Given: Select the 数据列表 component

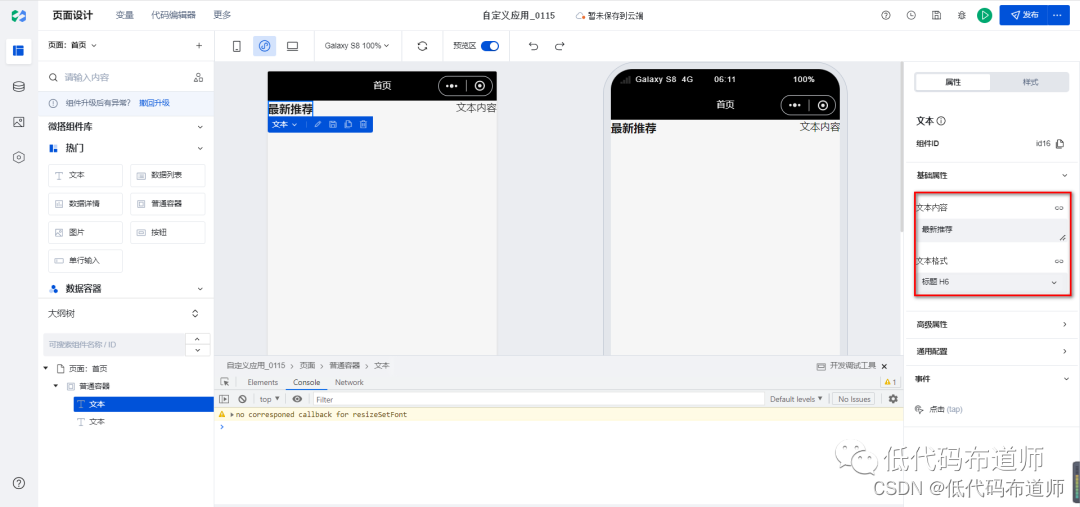Looking at the screenshot, I should pyautogui.click(x=167, y=176).
